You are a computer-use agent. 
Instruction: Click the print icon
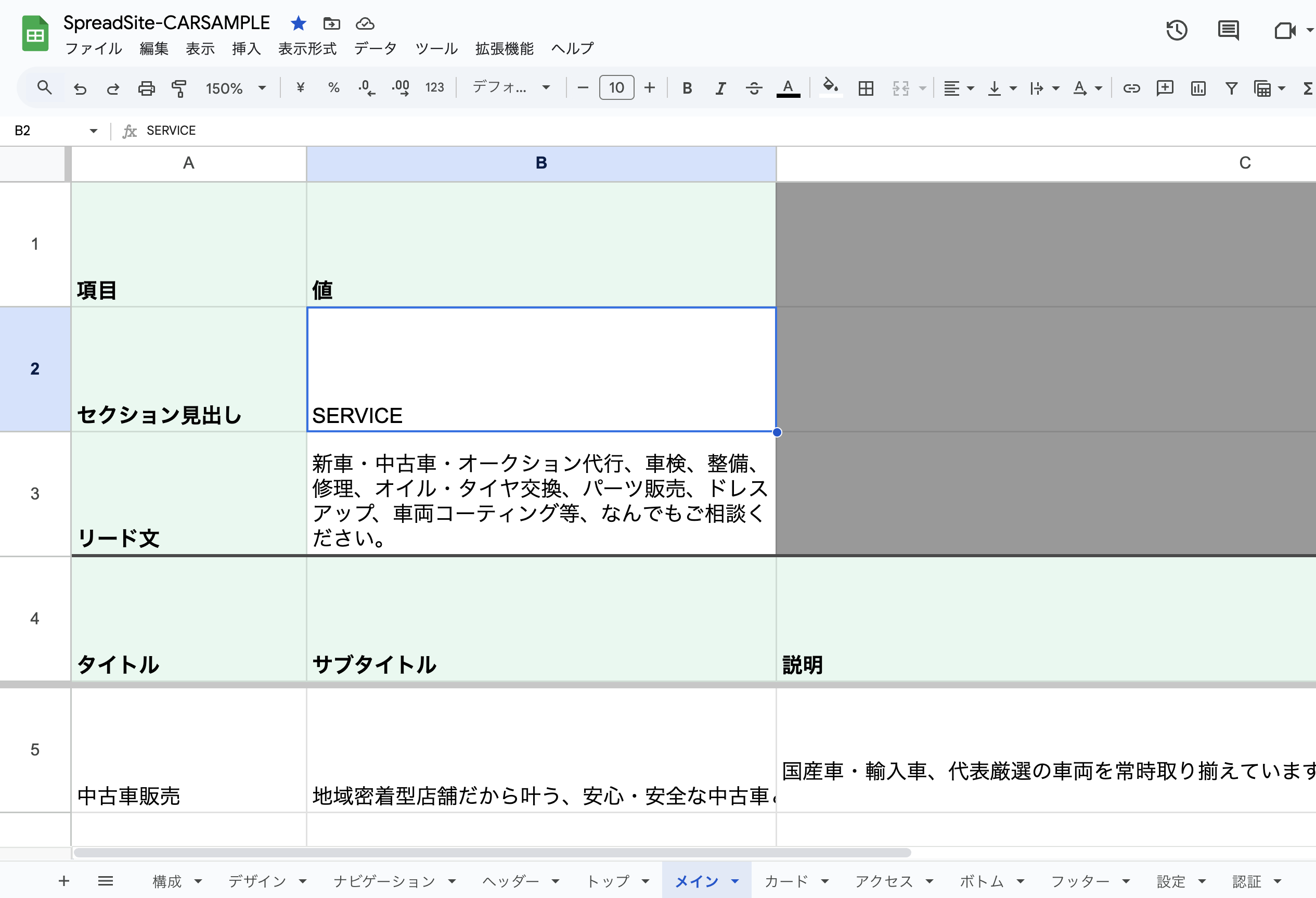pos(146,88)
